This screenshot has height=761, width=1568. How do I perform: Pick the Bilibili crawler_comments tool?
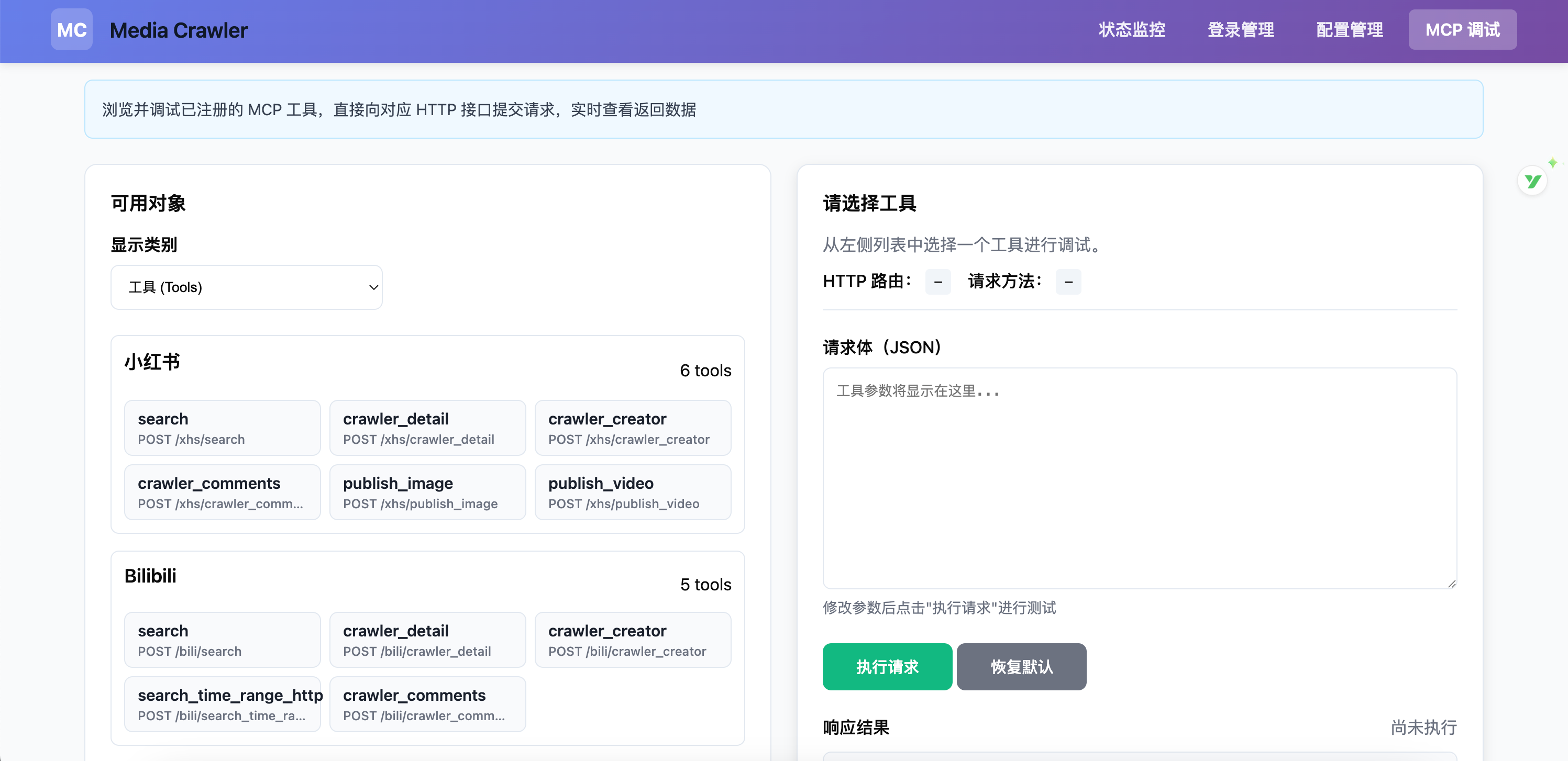[427, 704]
